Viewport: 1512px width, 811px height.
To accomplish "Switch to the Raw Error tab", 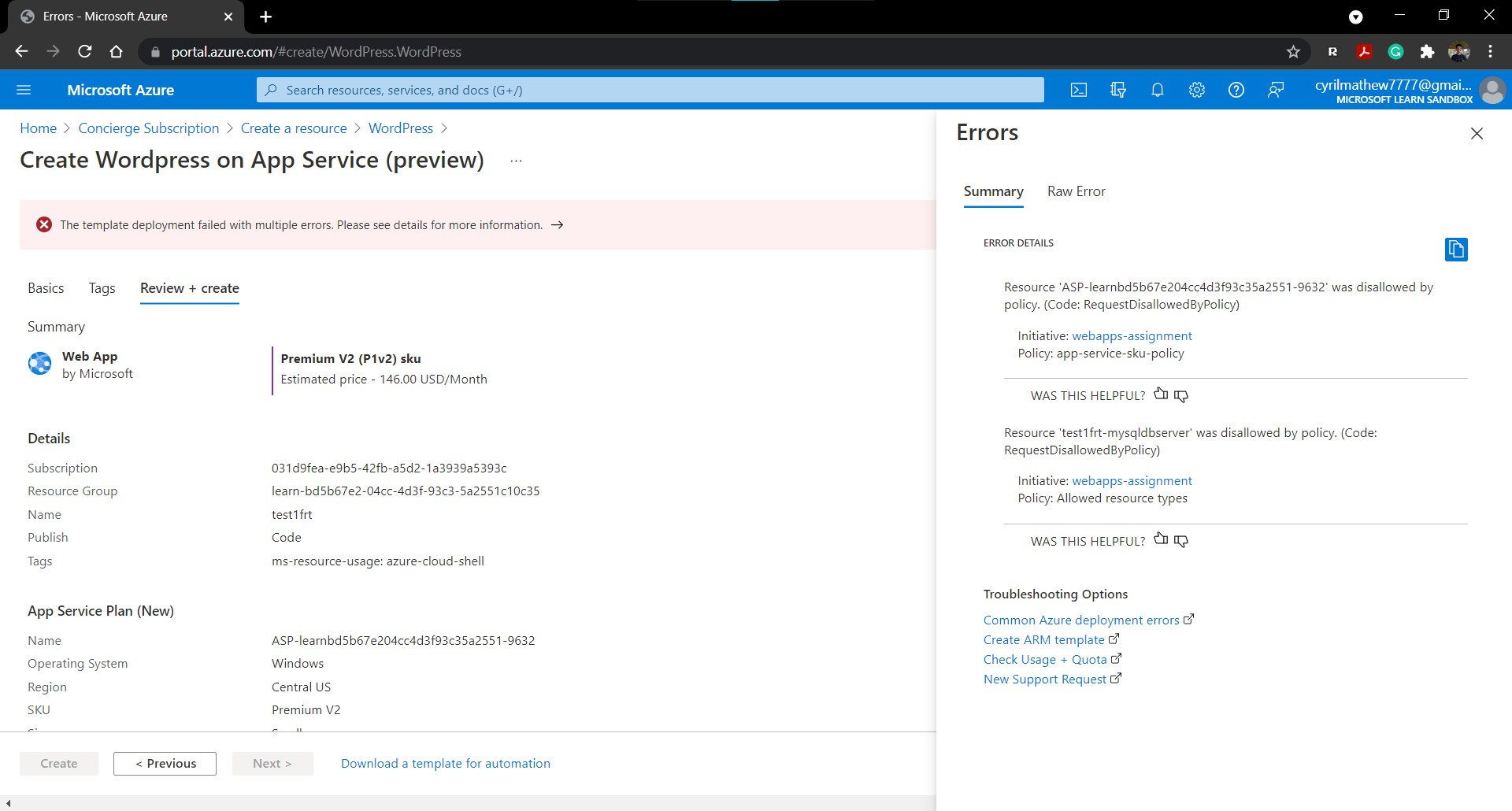I will point(1076,191).
